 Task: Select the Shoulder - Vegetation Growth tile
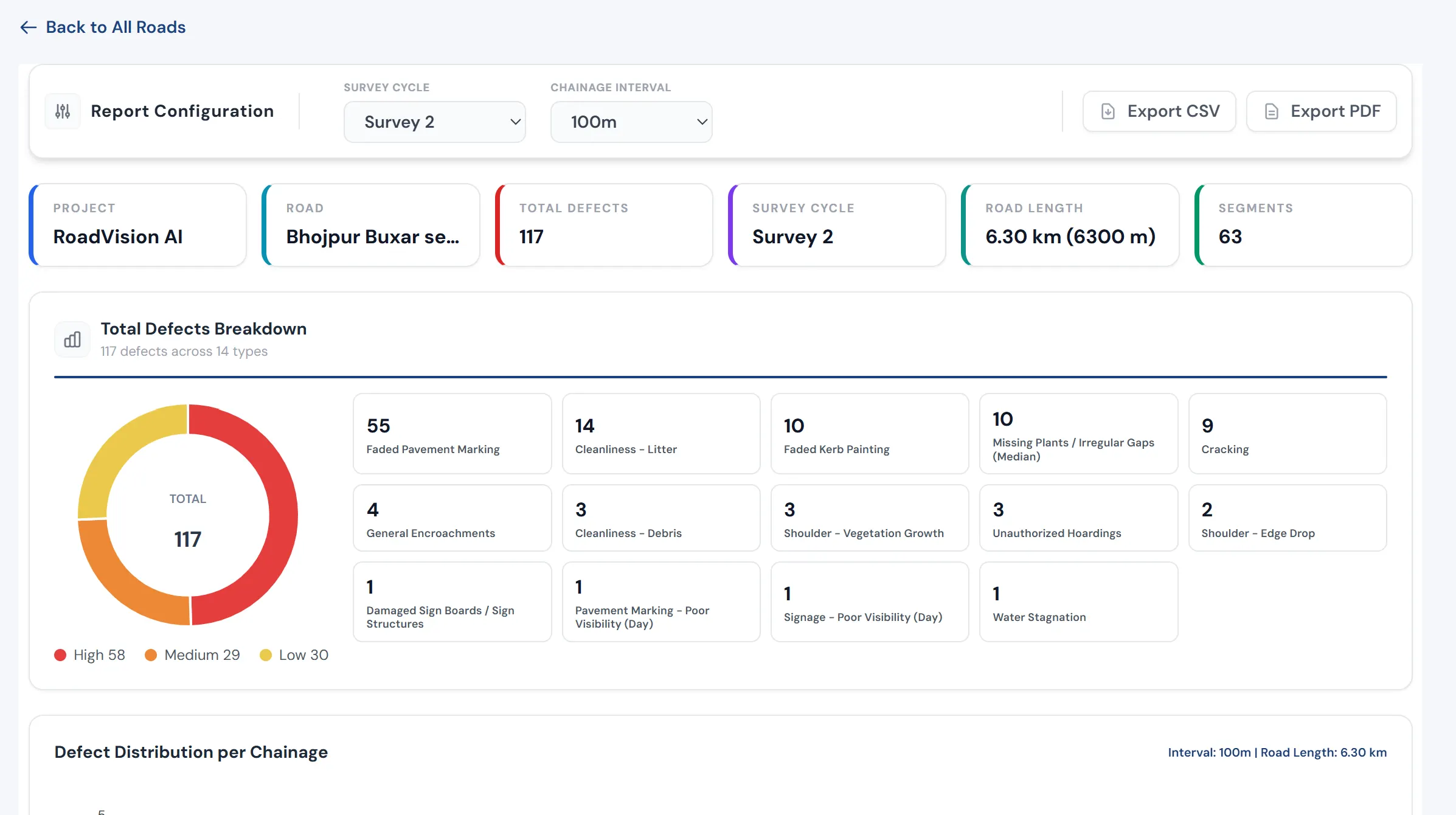pos(870,518)
